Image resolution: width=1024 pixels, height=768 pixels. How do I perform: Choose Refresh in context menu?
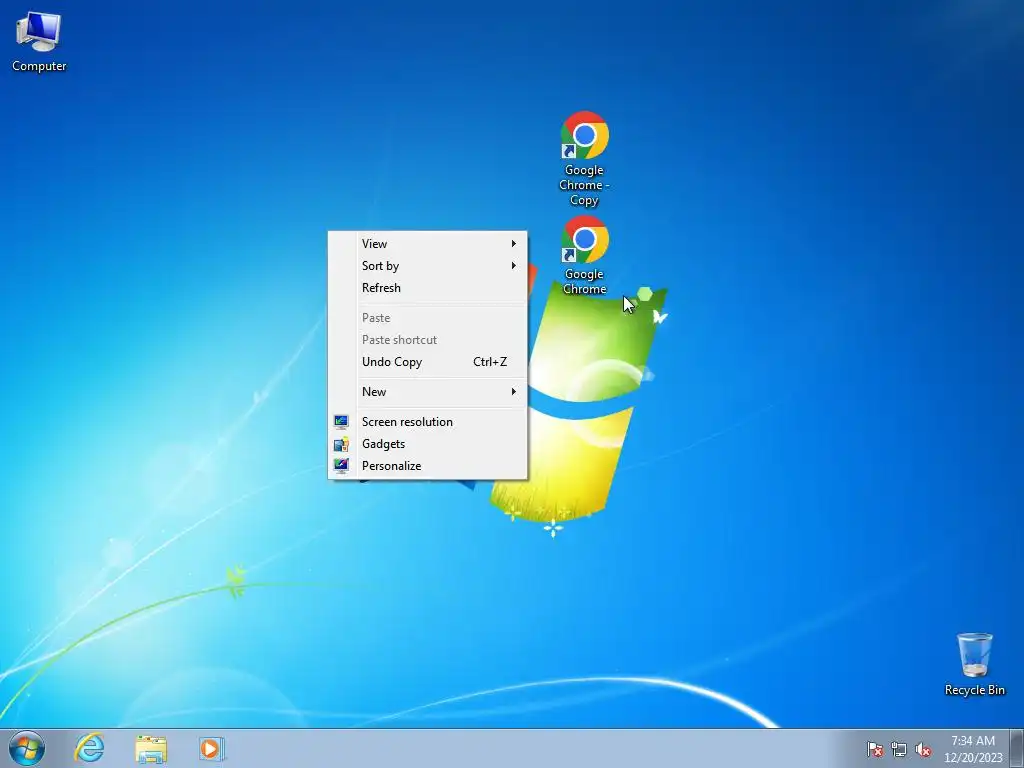coord(428,288)
